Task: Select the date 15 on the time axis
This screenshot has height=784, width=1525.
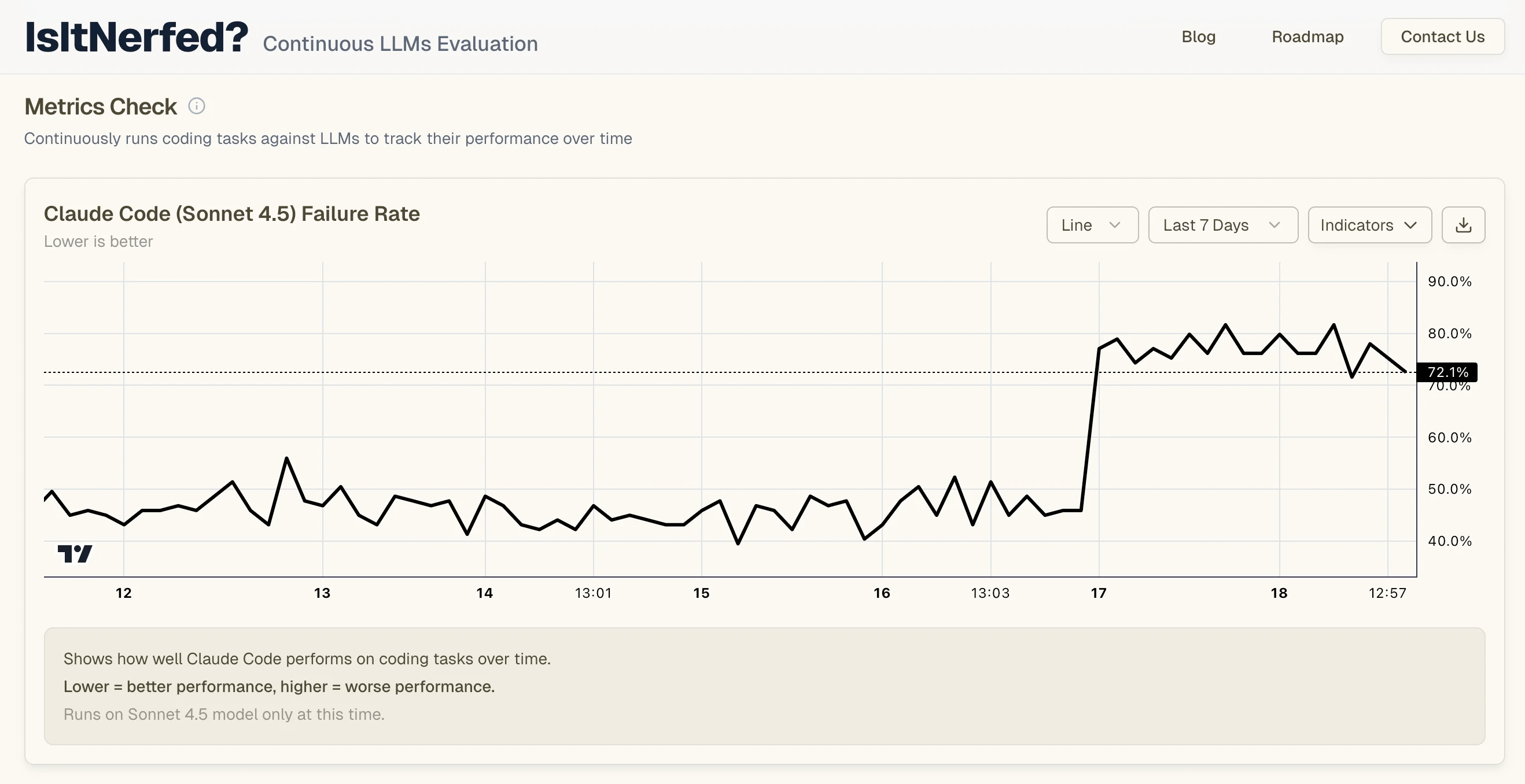Action: 702,593
